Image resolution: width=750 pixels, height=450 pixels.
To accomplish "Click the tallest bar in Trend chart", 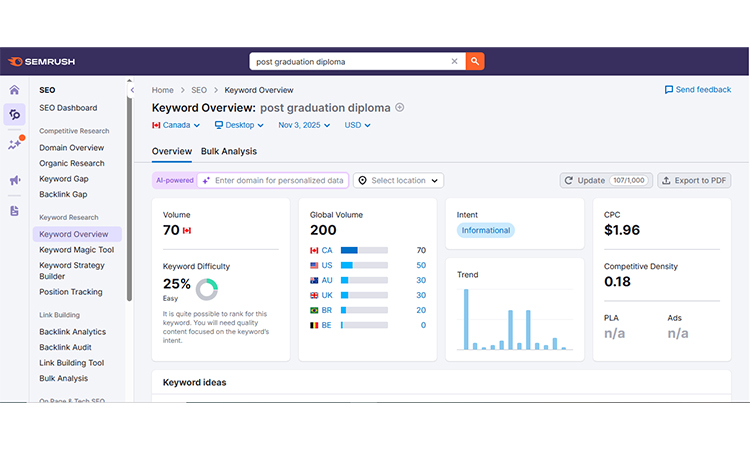I will pyautogui.click(x=466, y=319).
